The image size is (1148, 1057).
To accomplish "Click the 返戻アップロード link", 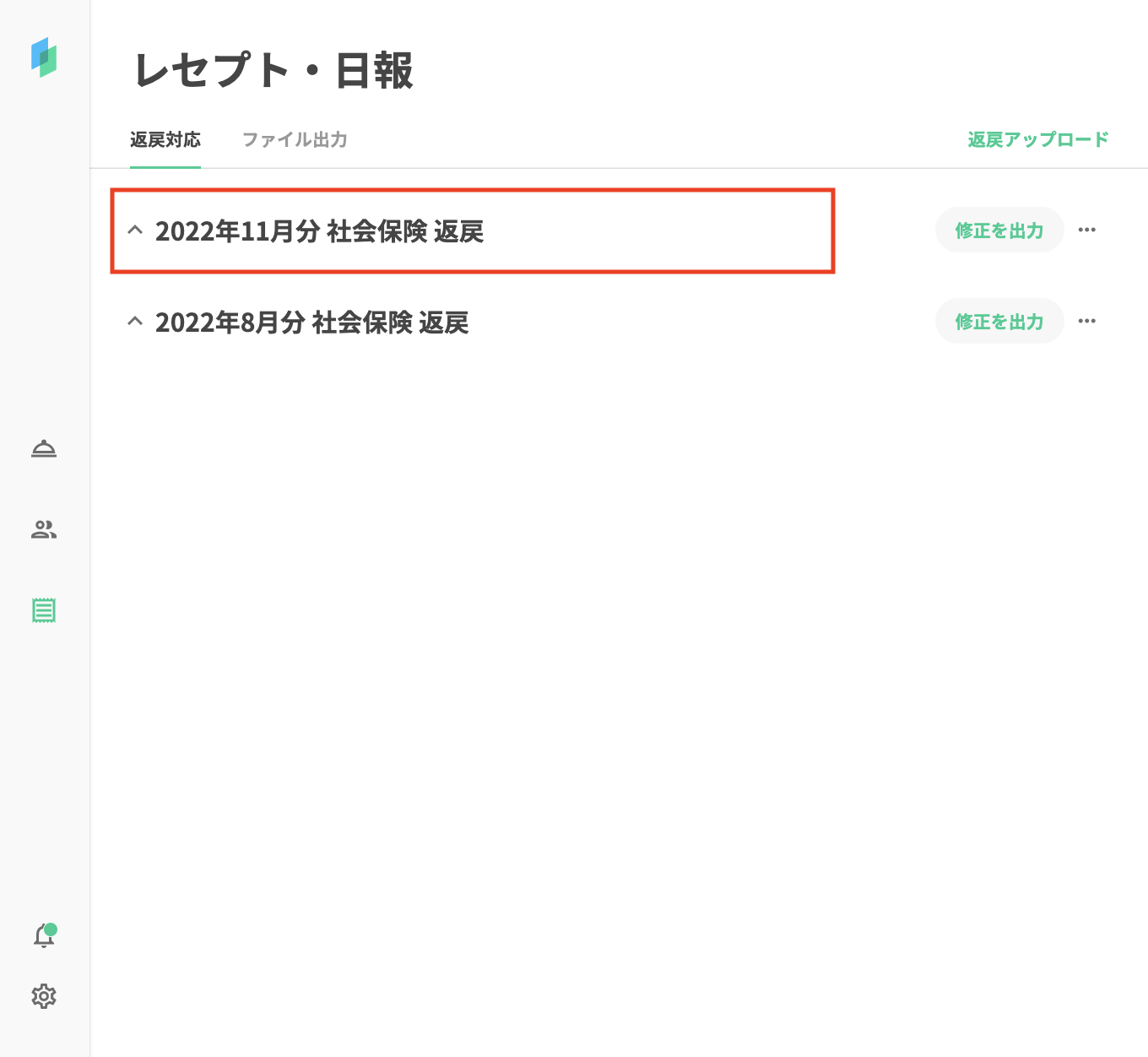I will tap(1037, 139).
